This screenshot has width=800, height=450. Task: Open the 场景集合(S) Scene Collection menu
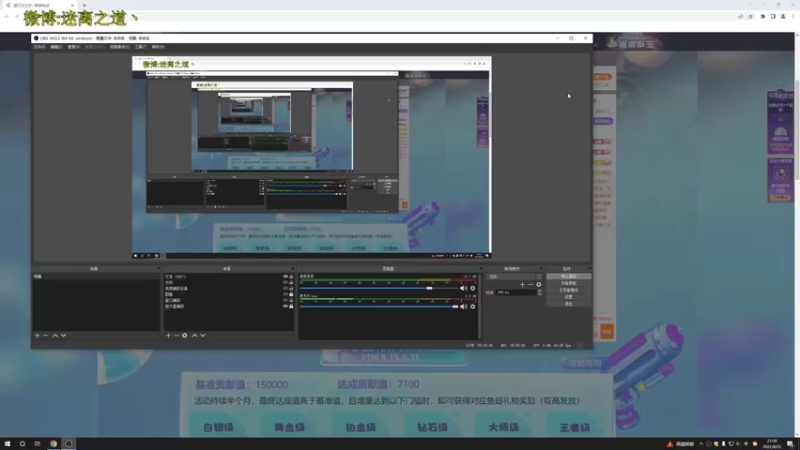click(x=119, y=46)
